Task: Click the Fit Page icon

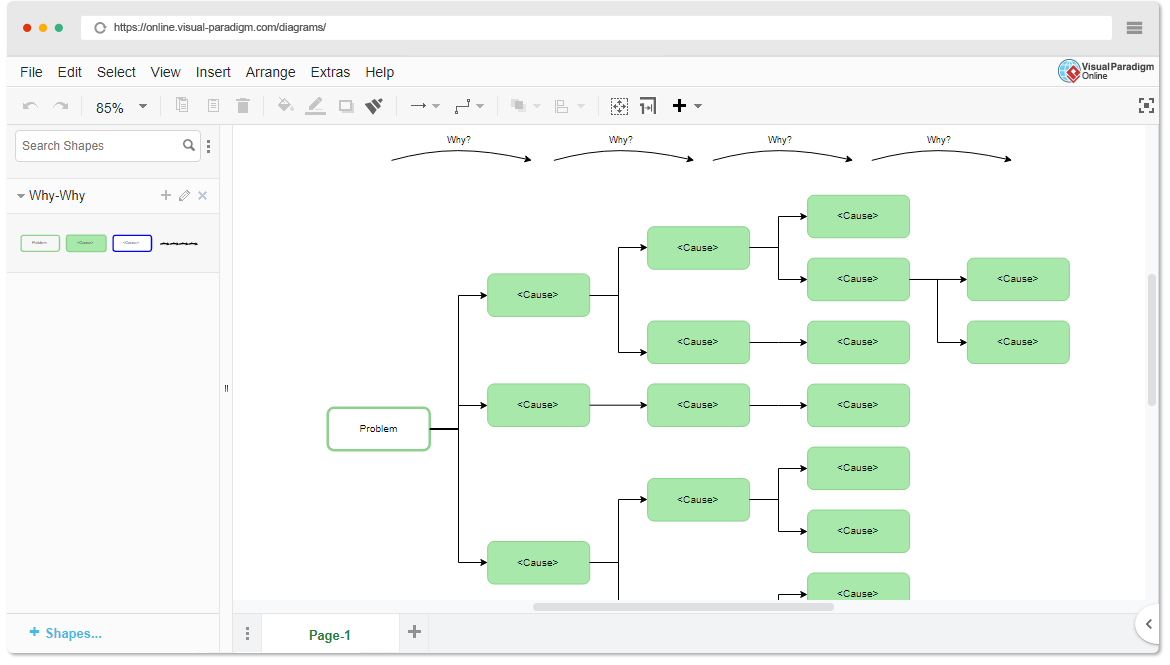Action: coord(619,106)
